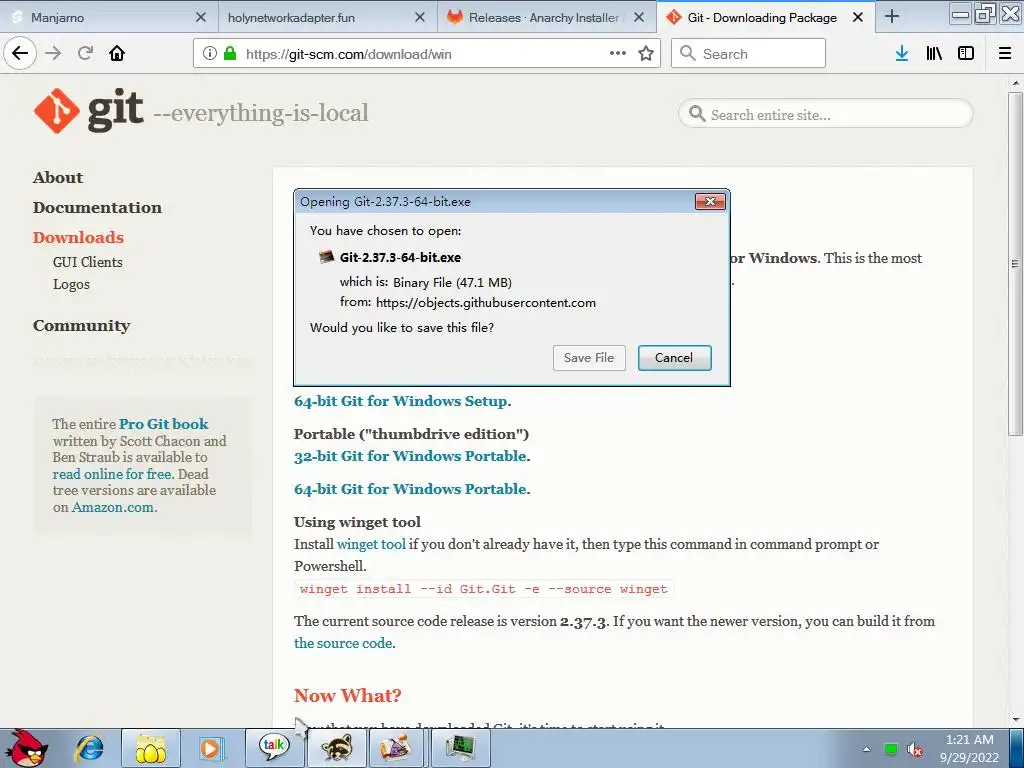Close the Opening Git dialog with X

(710, 202)
